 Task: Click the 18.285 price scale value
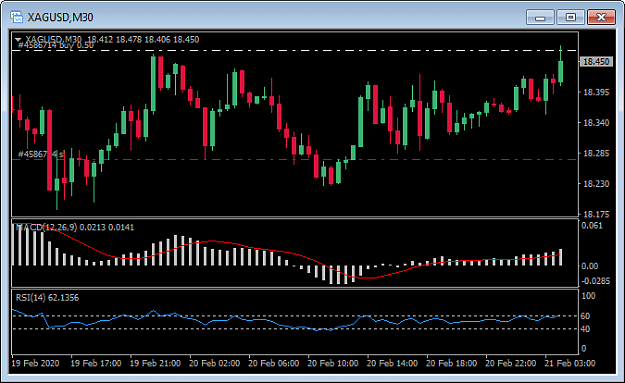pos(596,153)
